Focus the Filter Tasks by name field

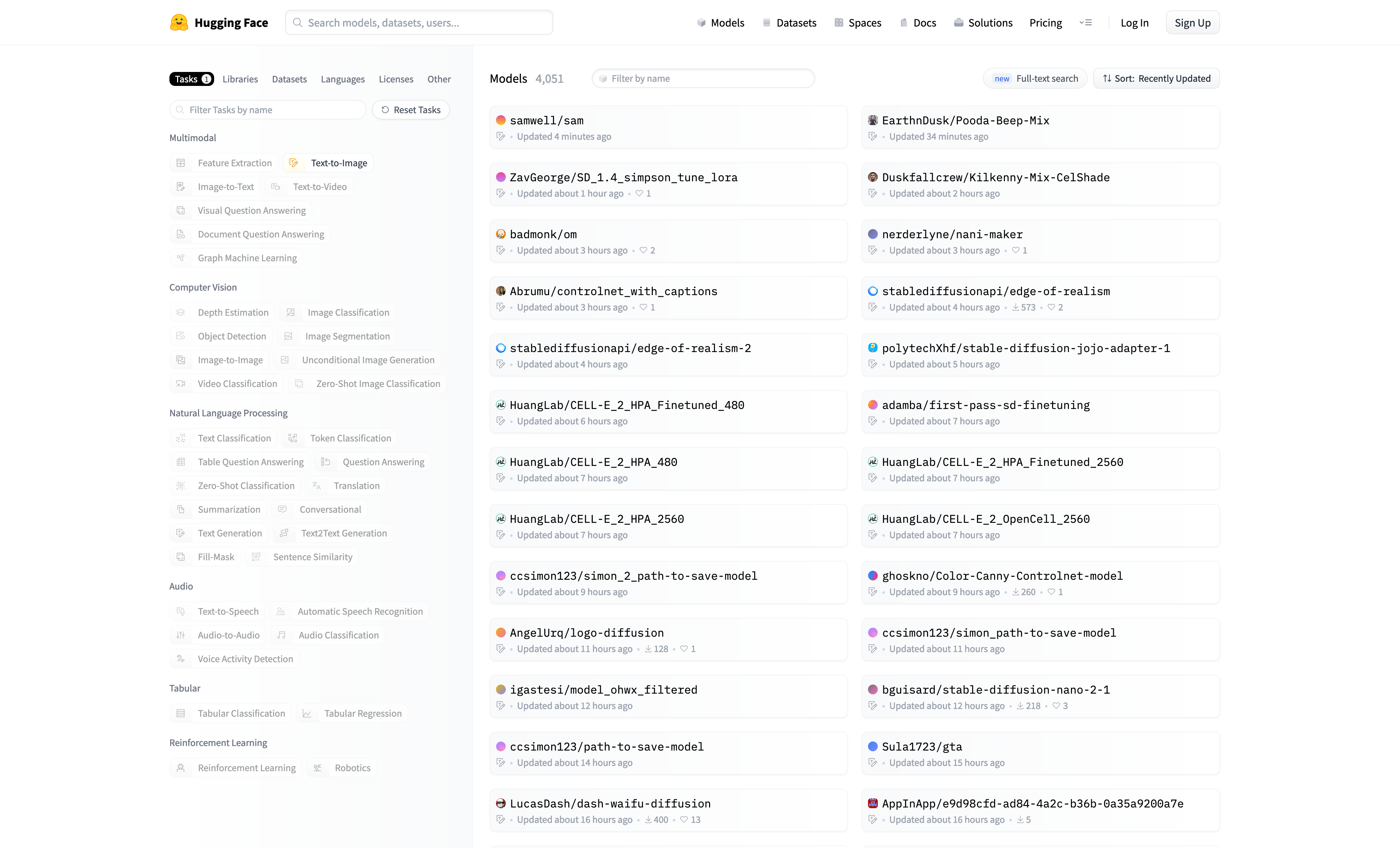coord(268,110)
